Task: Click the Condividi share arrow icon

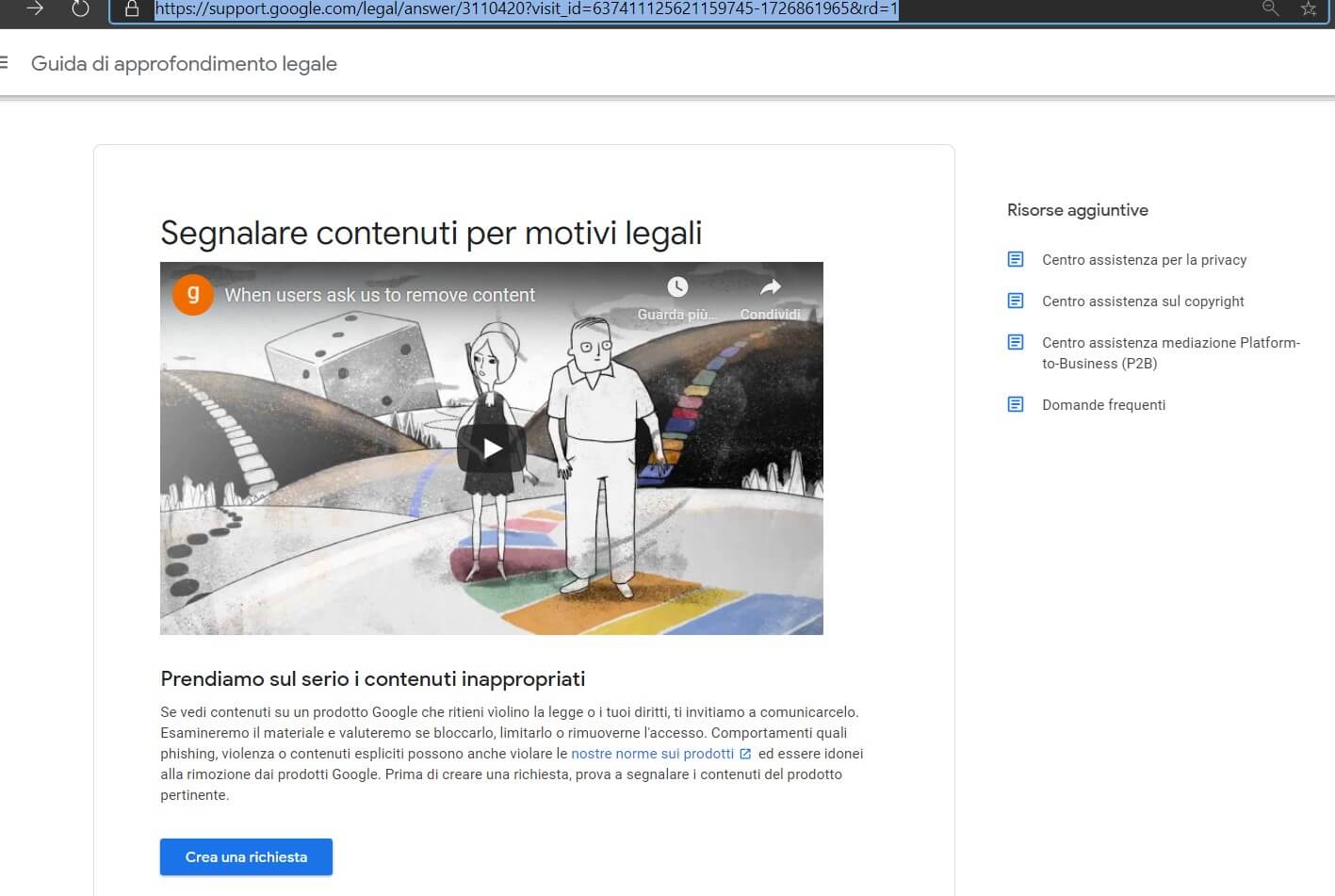Action: pos(770,287)
